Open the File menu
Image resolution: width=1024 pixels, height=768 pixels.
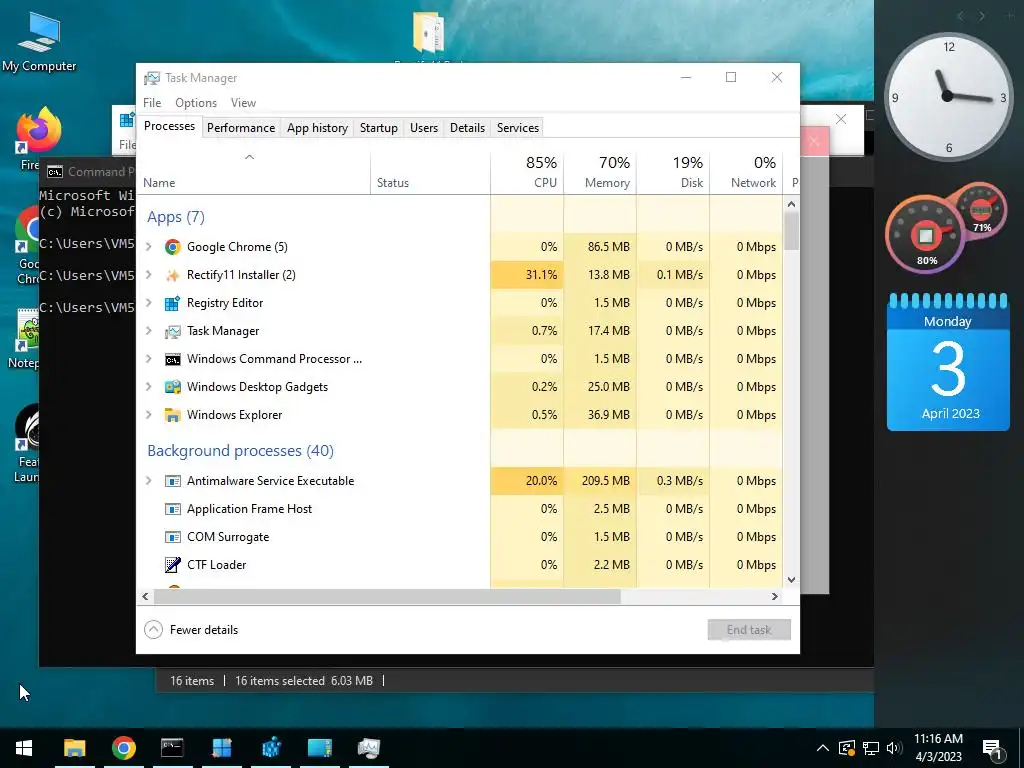[152, 103]
